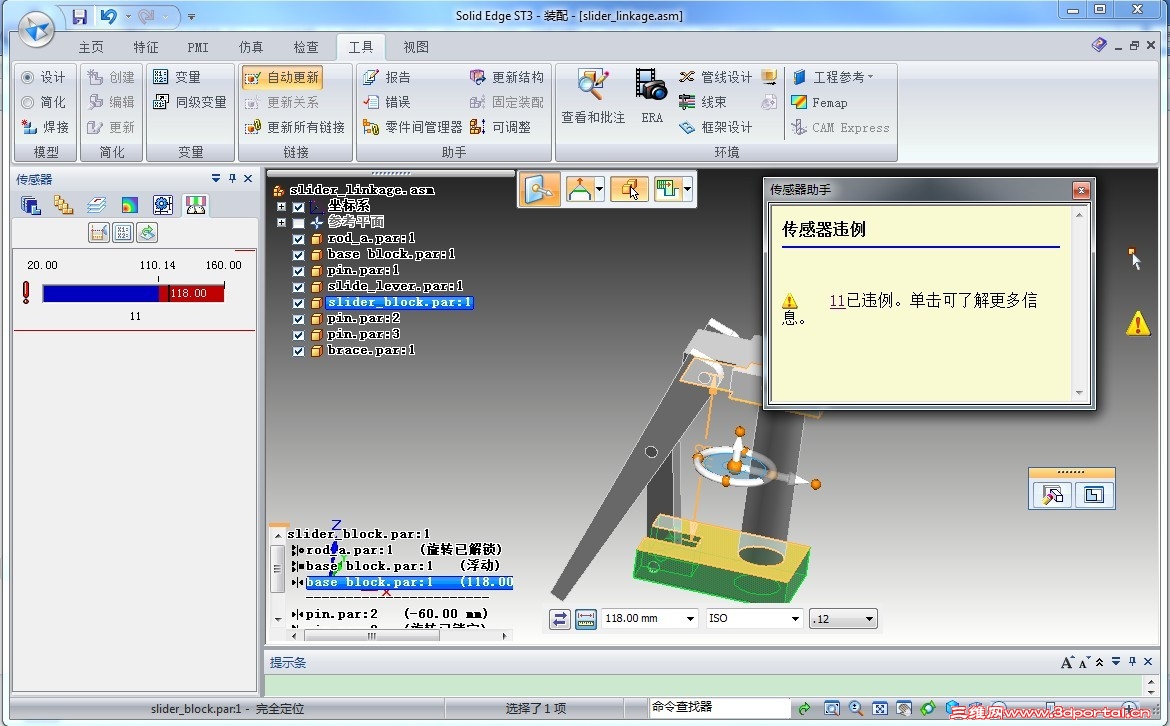Close the 传感器助手 sensor assistant window
This screenshot has width=1170, height=726.
point(1080,190)
